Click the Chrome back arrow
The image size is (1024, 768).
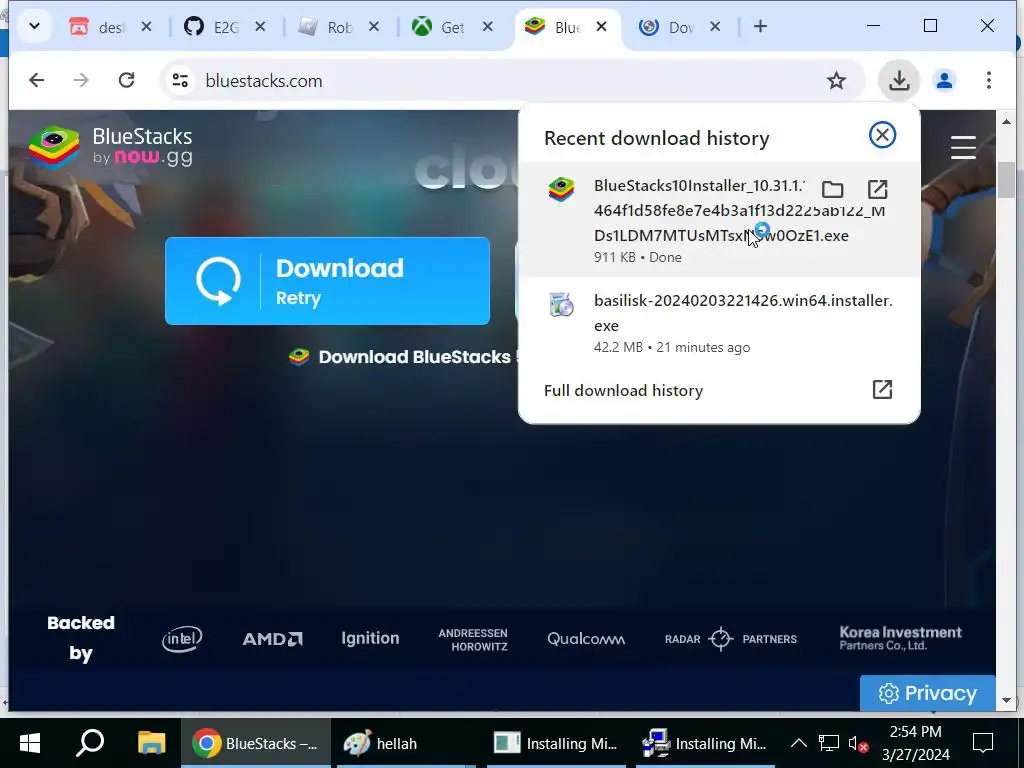[x=37, y=80]
